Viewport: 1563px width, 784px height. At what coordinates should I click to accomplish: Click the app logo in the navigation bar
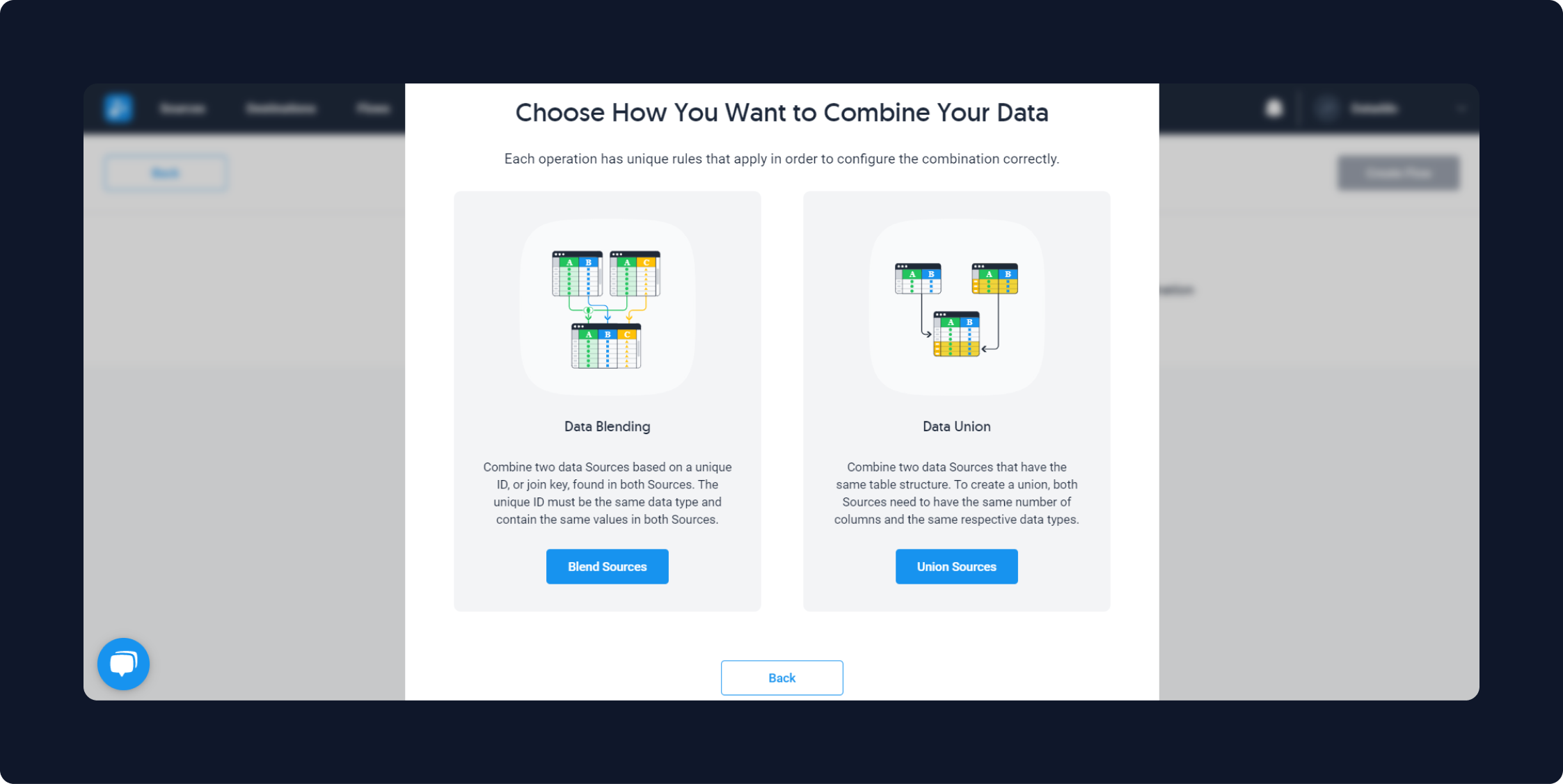point(118,109)
